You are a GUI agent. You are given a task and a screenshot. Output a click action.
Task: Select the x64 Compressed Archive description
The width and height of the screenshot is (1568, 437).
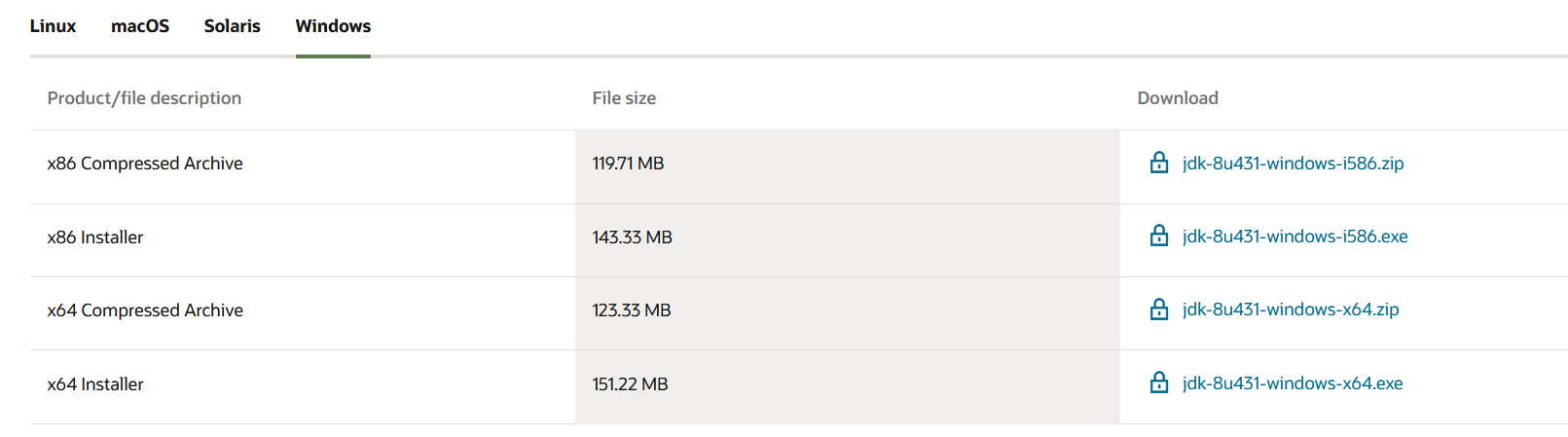(x=145, y=310)
